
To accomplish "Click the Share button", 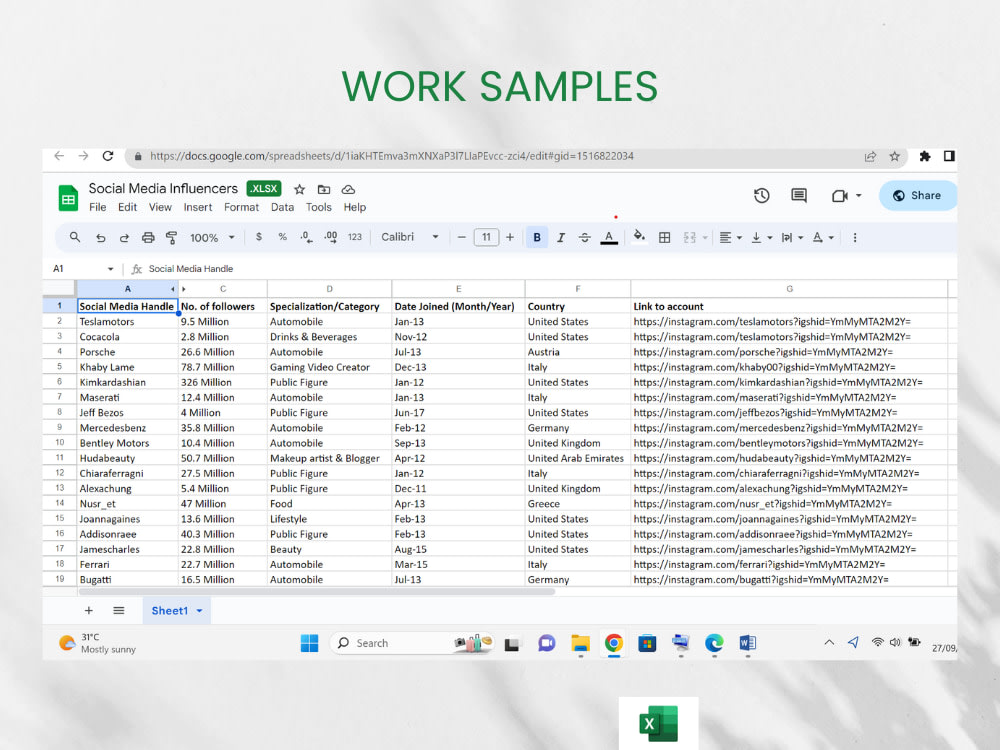I will point(918,195).
